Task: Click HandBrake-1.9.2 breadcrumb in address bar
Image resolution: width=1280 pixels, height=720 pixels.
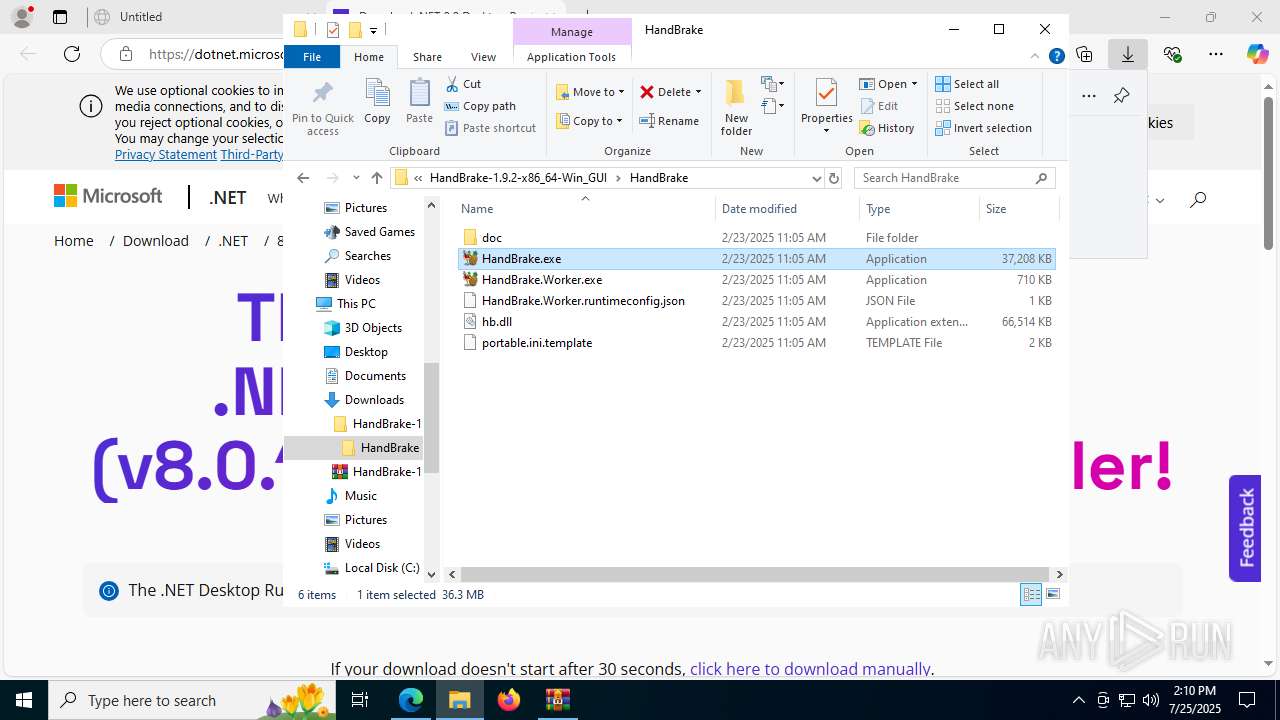Action: [x=518, y=178]
